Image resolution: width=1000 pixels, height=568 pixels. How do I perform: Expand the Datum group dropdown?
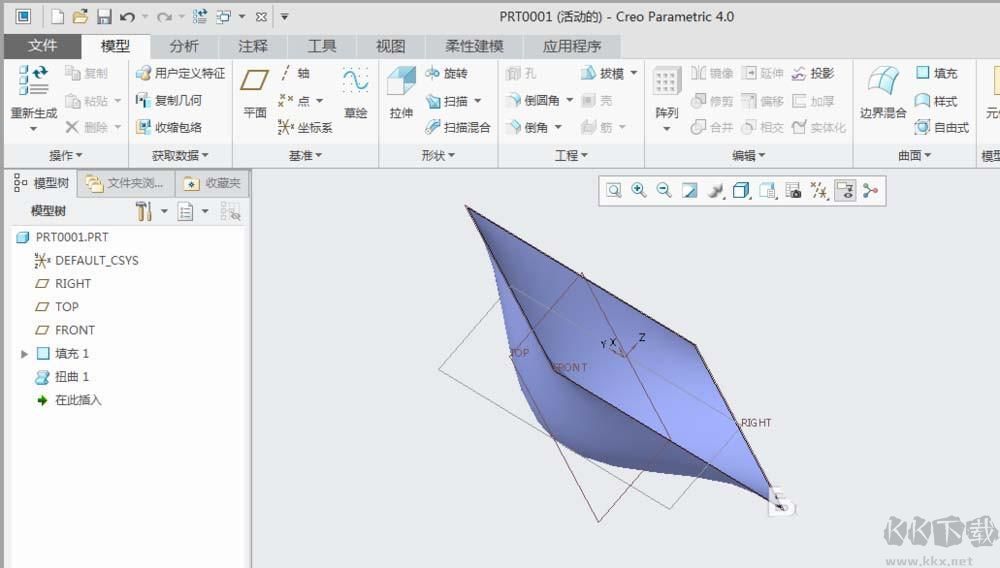point(305,155)
